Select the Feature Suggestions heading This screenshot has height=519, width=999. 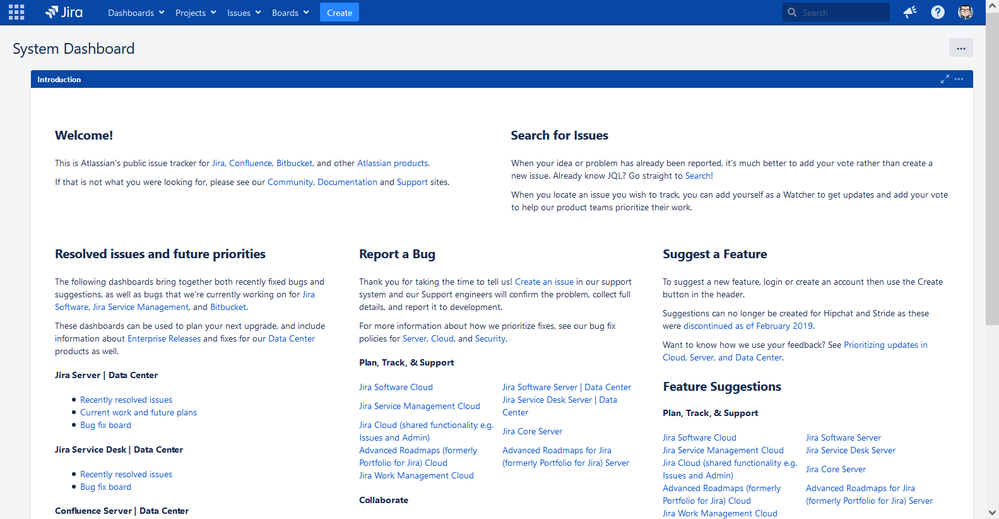[x=721, y=387]
